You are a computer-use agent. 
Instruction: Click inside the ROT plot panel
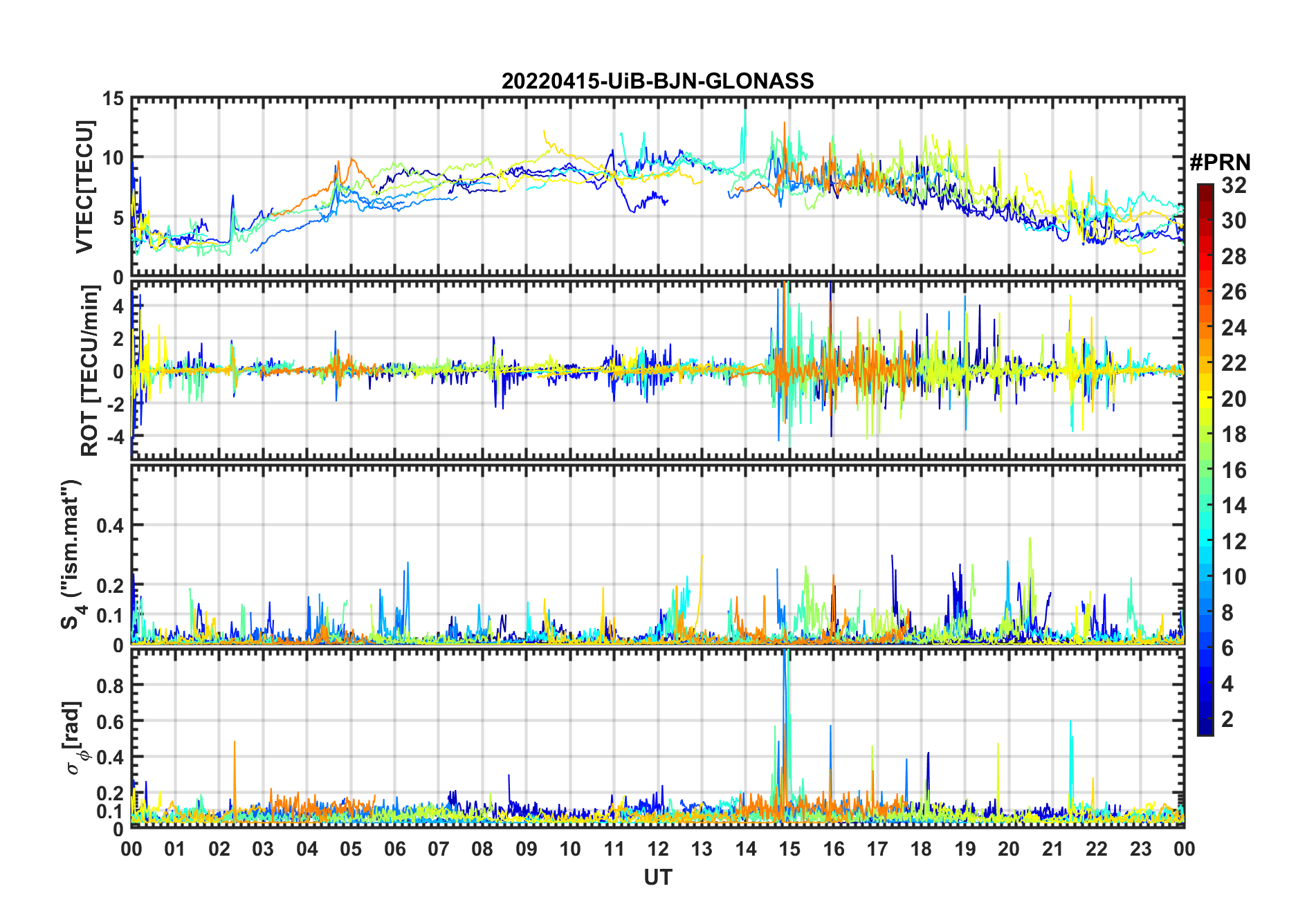[x=657, y=370]
